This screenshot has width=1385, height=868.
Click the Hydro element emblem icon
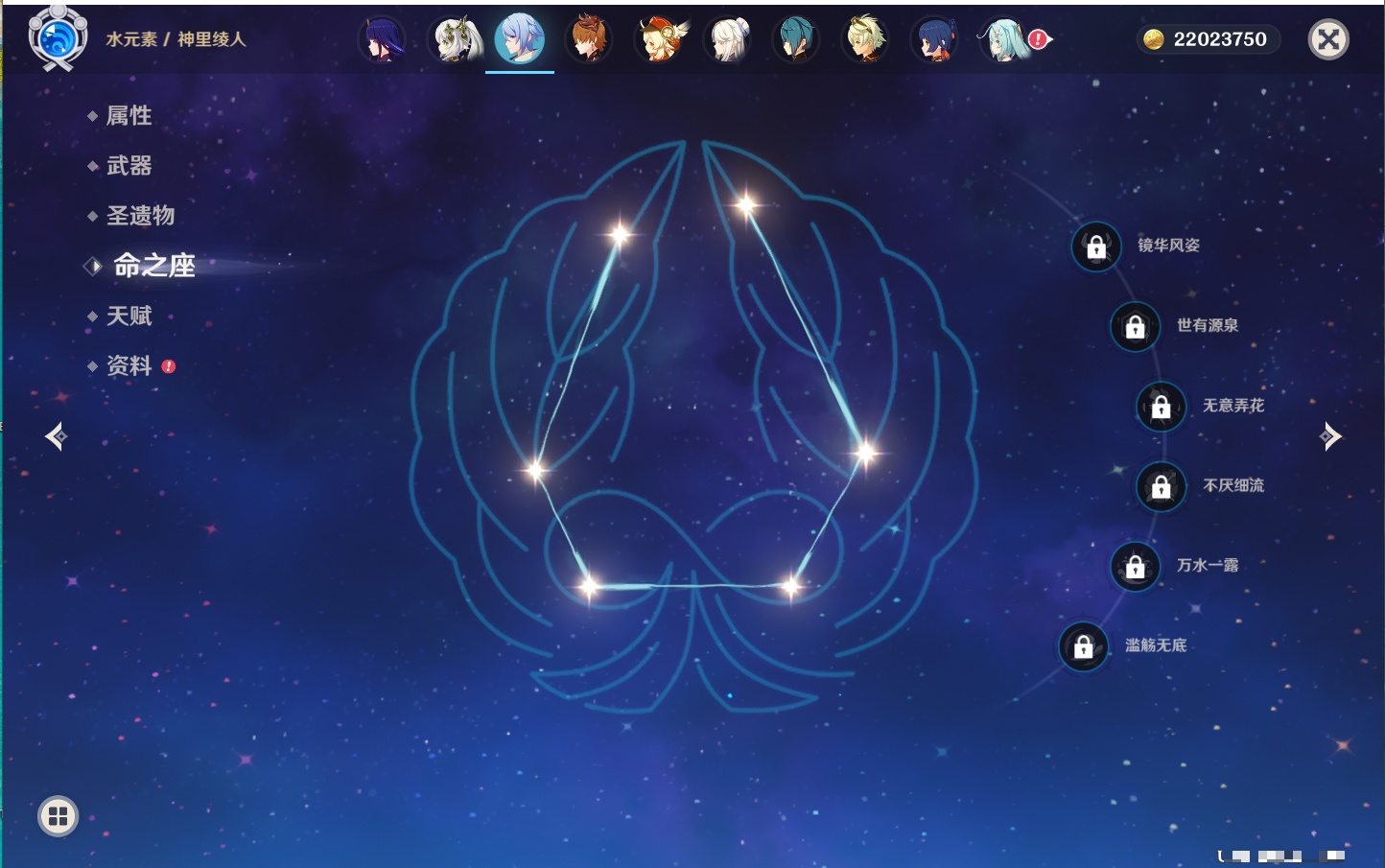pyautogui.click(x=59, y=38)
